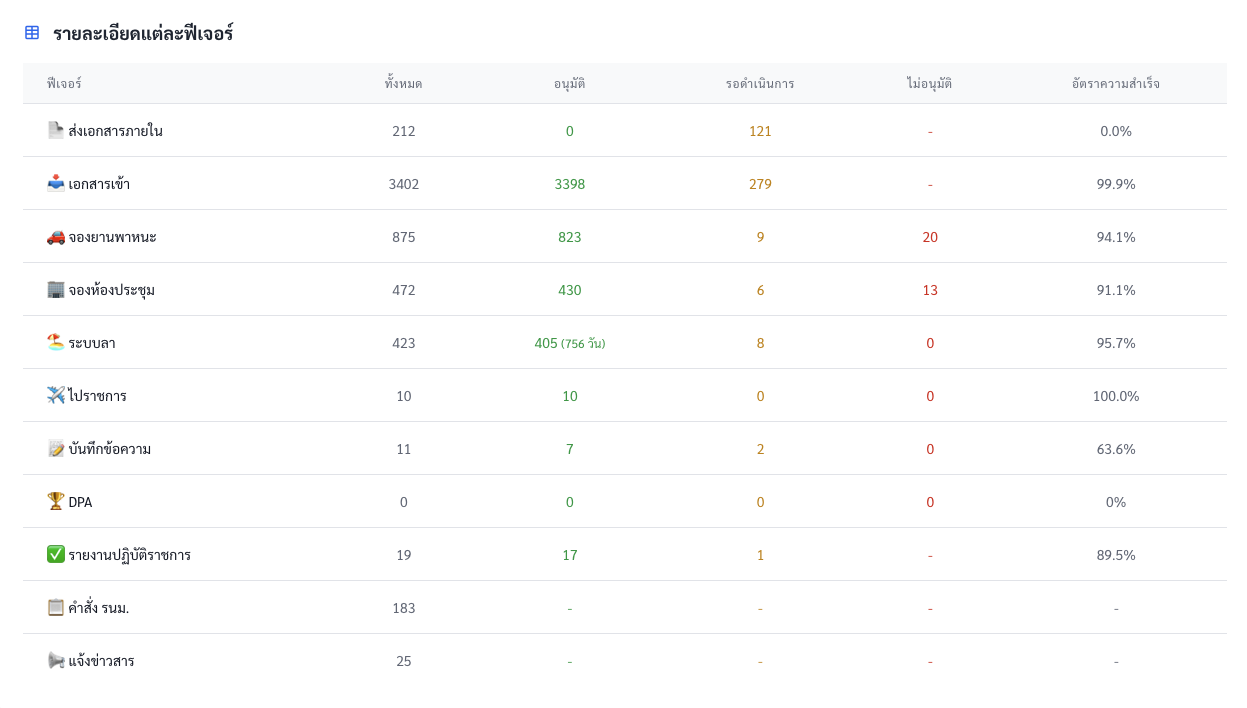Screen dimensions: 1247x708
Task: Click the รอดำเนินการ column header
Action: pos(760,83)
